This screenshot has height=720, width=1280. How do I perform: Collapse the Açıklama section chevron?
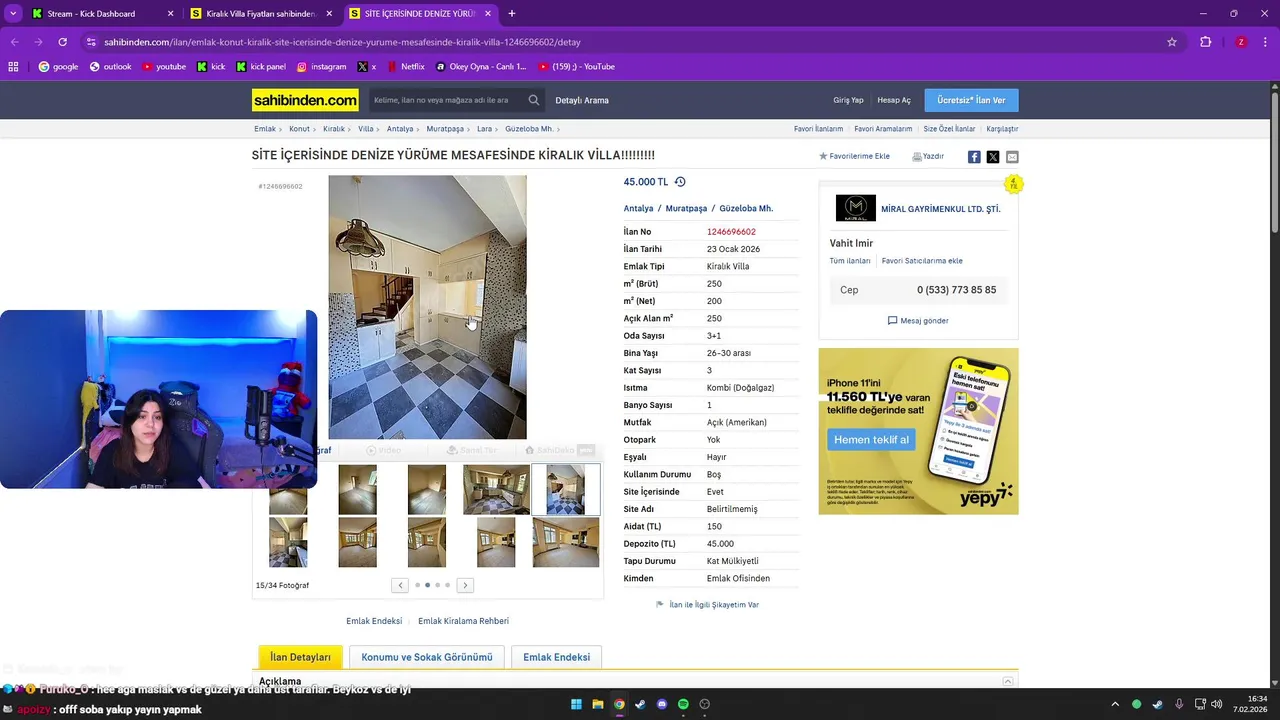(x=1008, y=681)
